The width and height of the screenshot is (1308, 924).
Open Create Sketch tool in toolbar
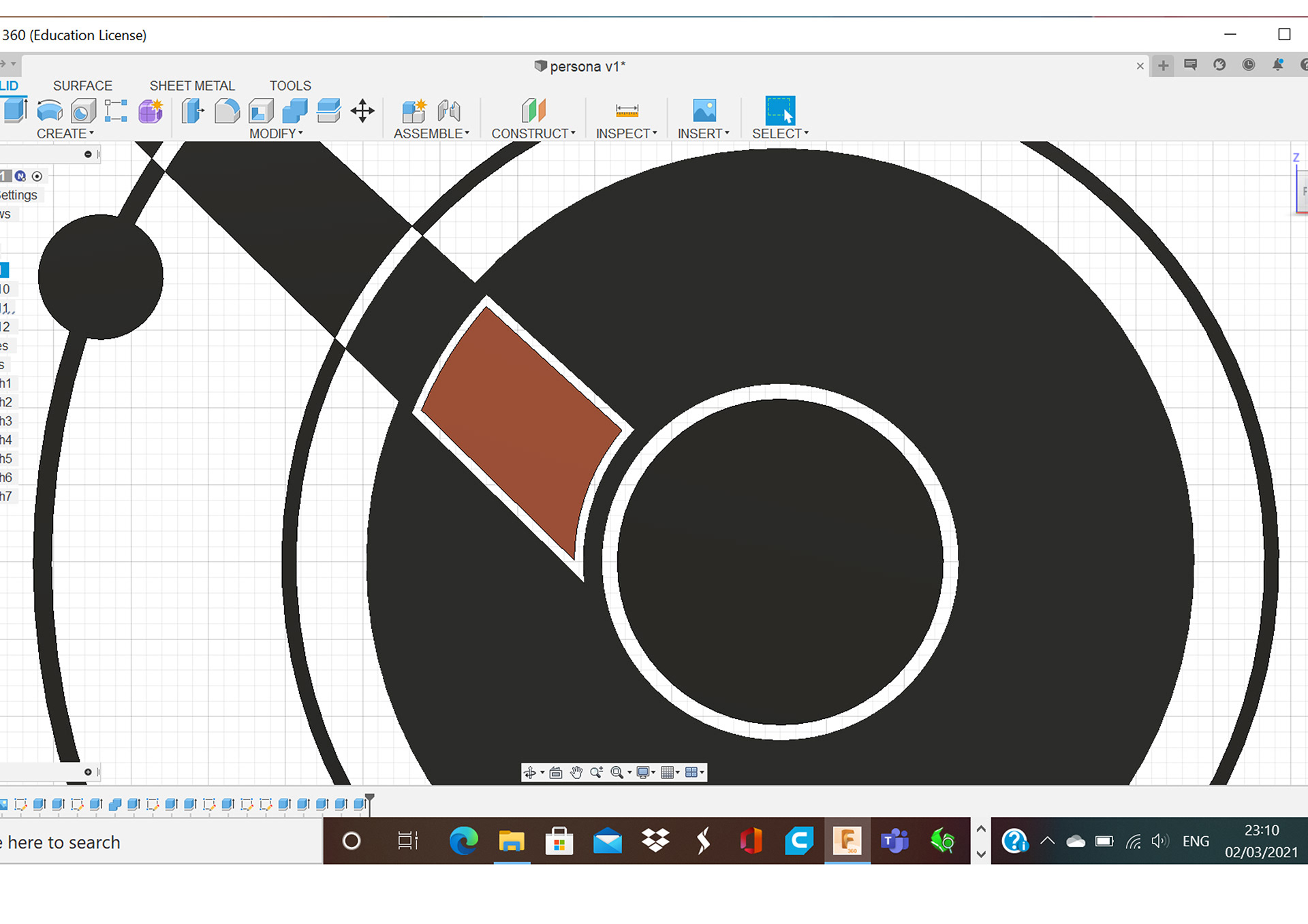[x=116, y=111]
